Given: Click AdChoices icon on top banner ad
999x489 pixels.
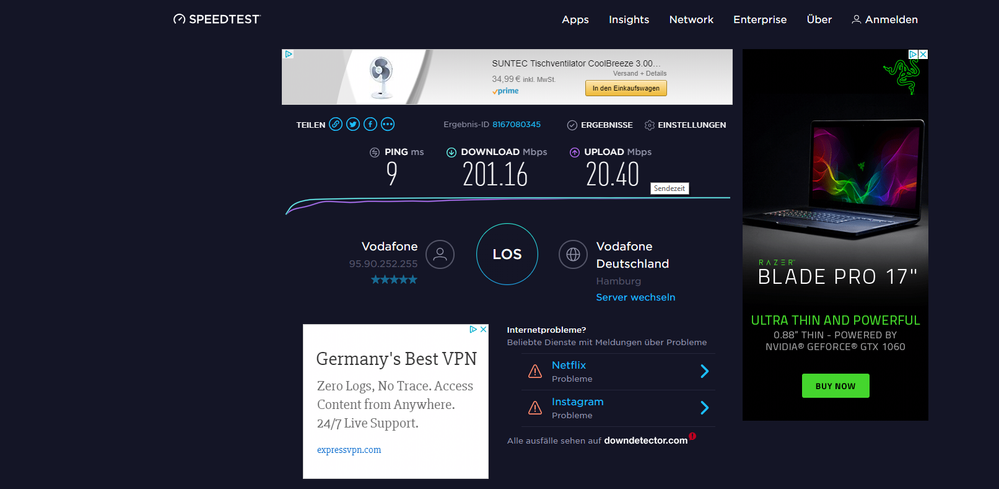Looking at the screenshot, I should coord(288,54).
